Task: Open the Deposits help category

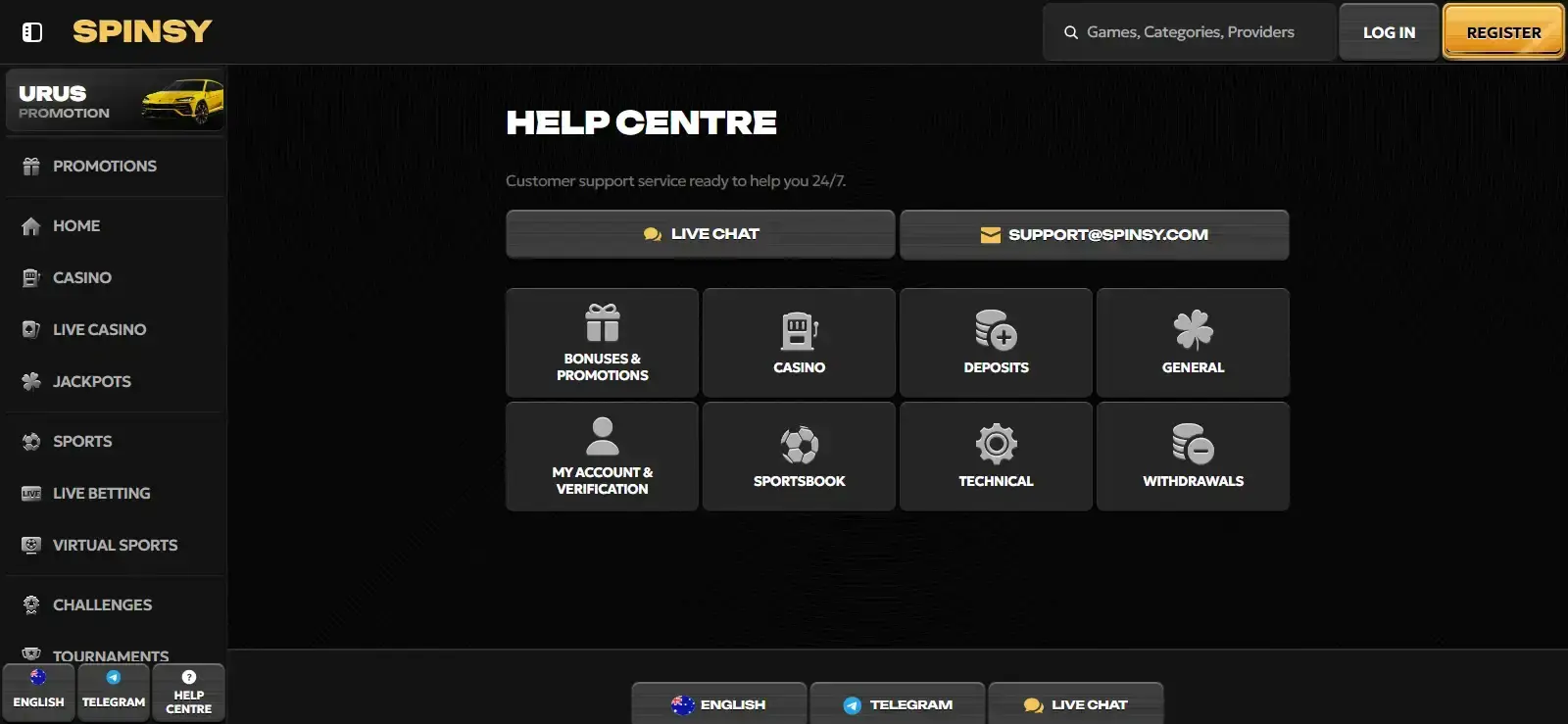Action: (997, 343)
